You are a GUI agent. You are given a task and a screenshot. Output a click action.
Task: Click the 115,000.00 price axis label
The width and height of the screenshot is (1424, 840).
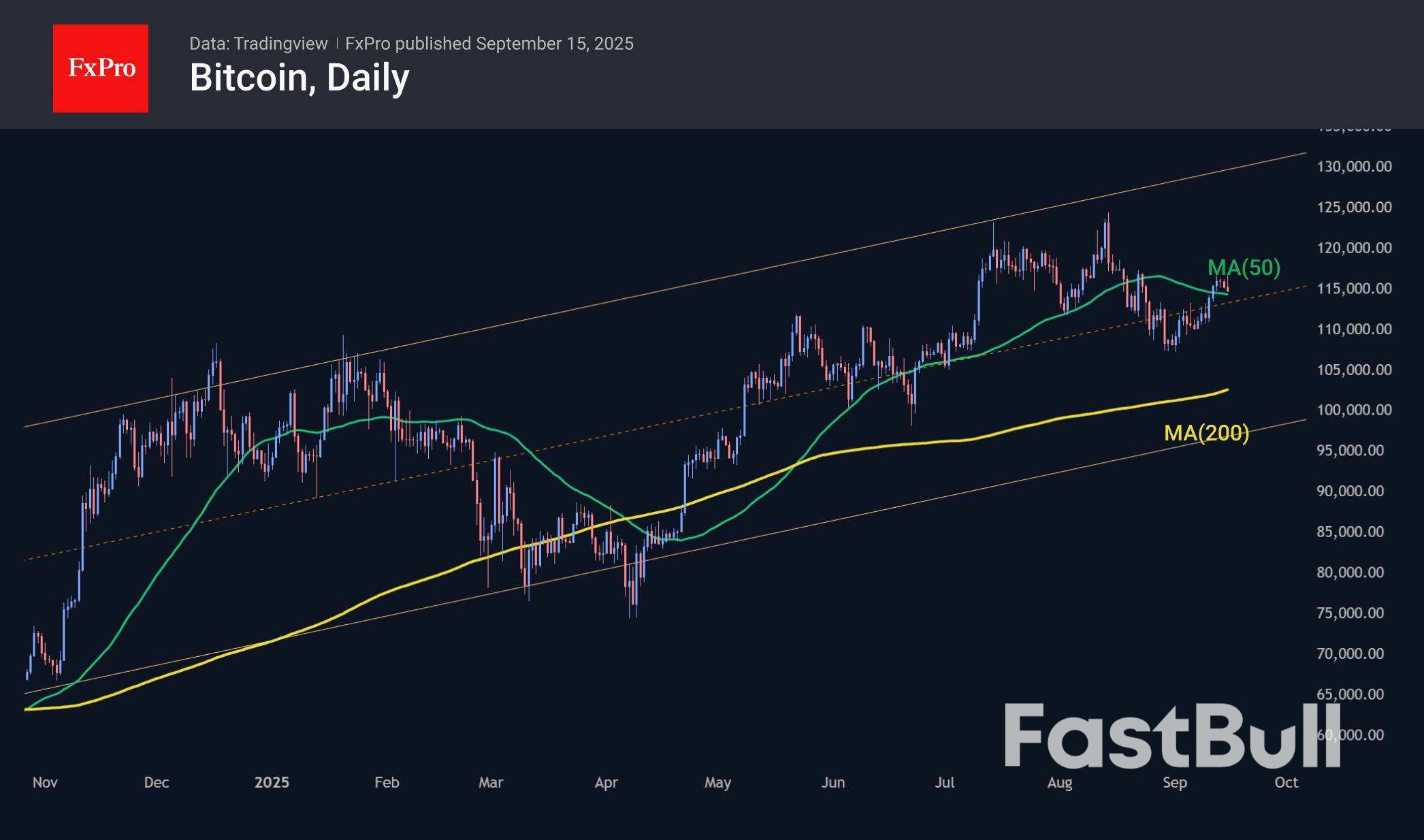click(1354, 289)
